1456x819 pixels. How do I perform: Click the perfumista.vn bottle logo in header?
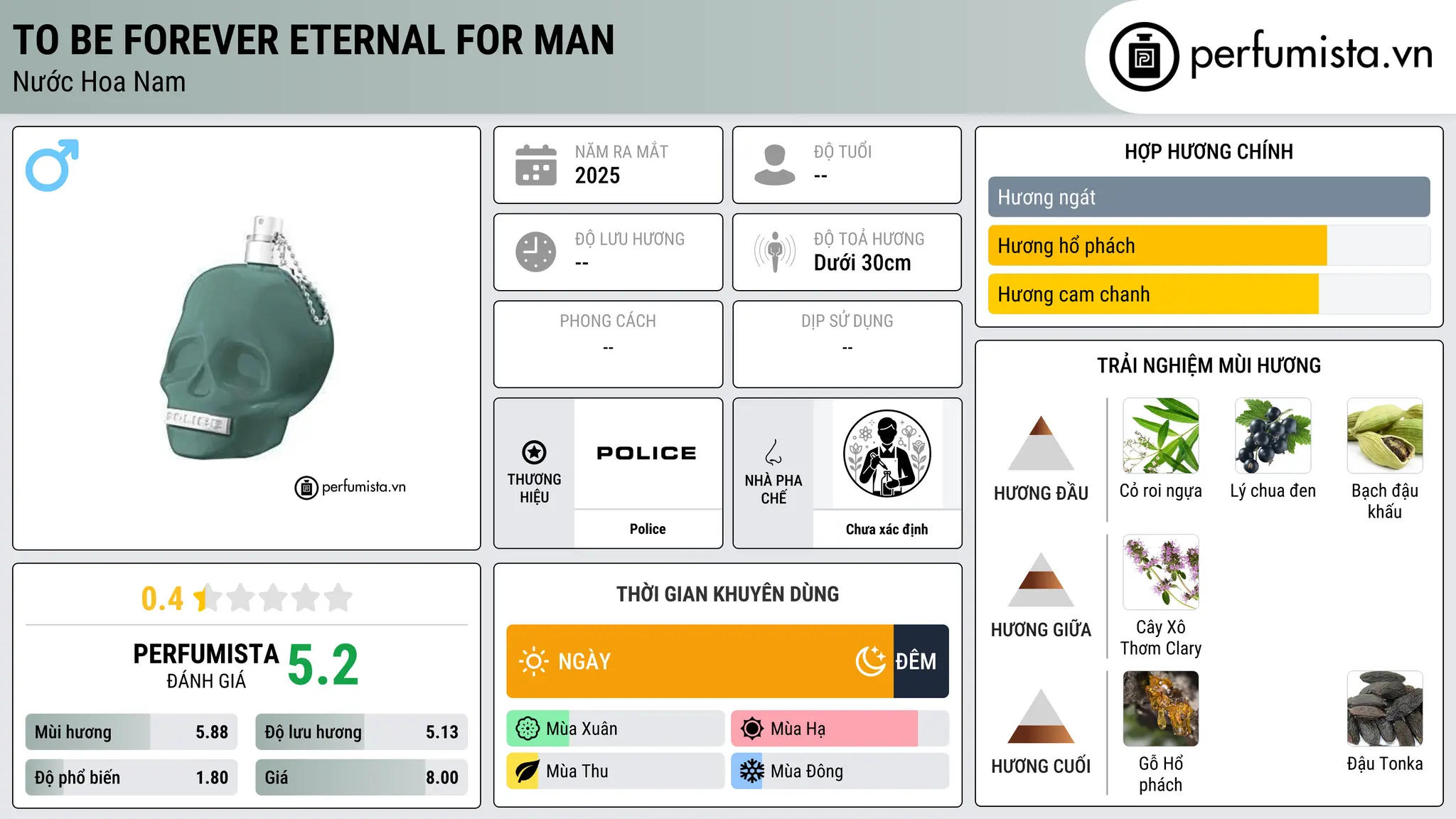click(1144, 57)
